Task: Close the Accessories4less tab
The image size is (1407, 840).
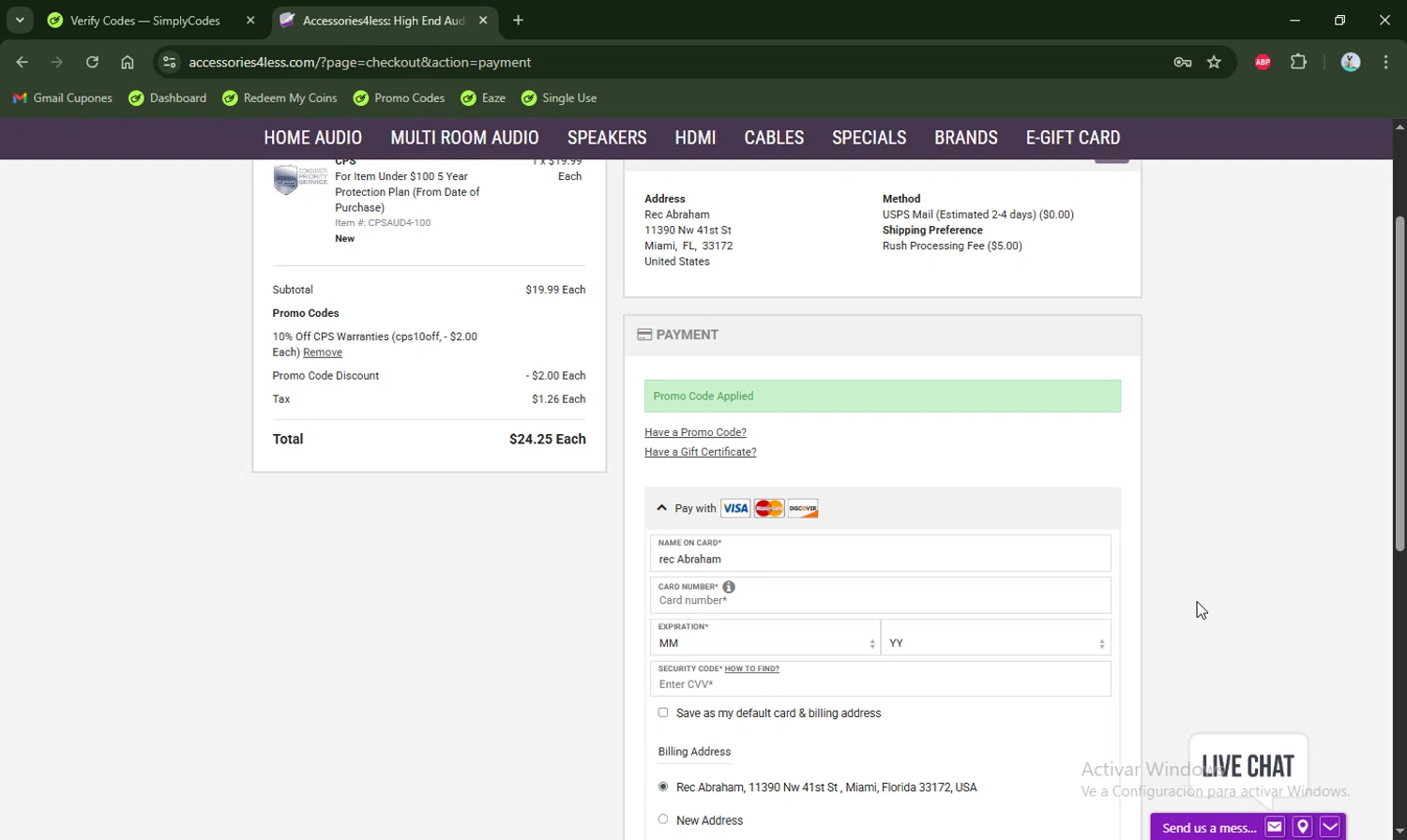Action: (483, 20)
